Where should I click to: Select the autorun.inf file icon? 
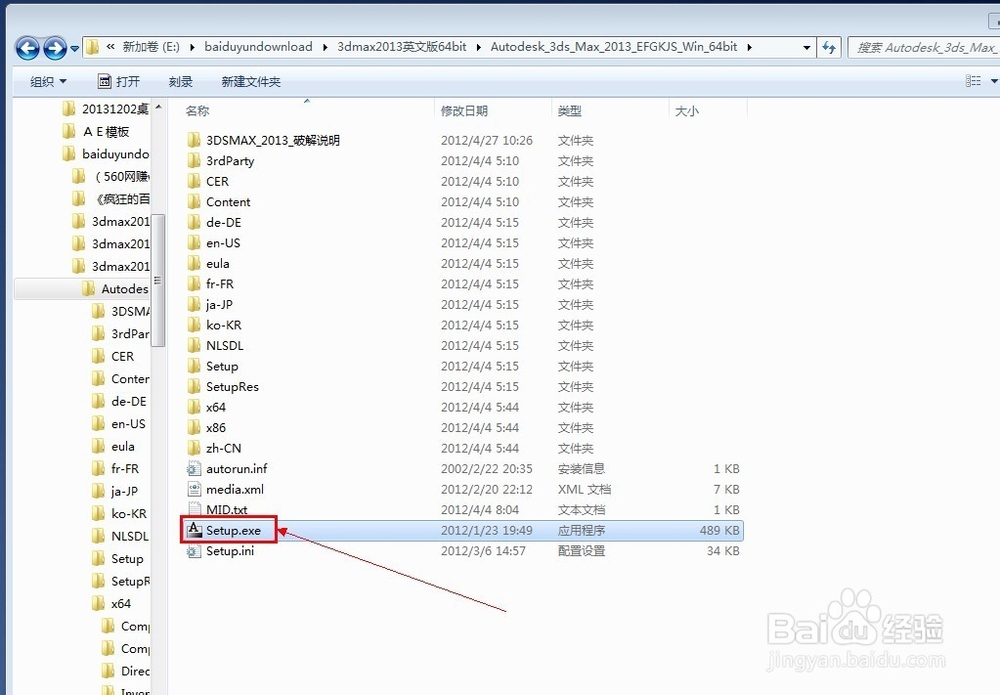coord(194,469)
